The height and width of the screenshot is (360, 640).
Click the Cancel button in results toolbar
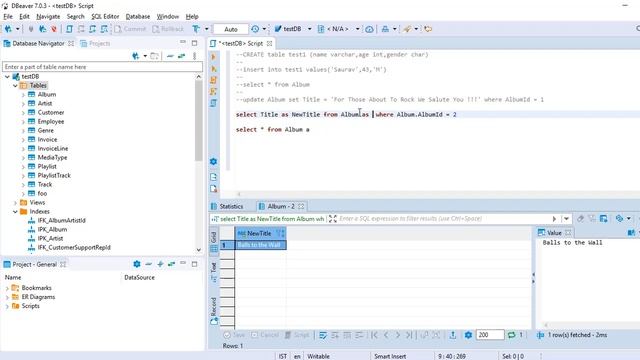tap(265, 335)
